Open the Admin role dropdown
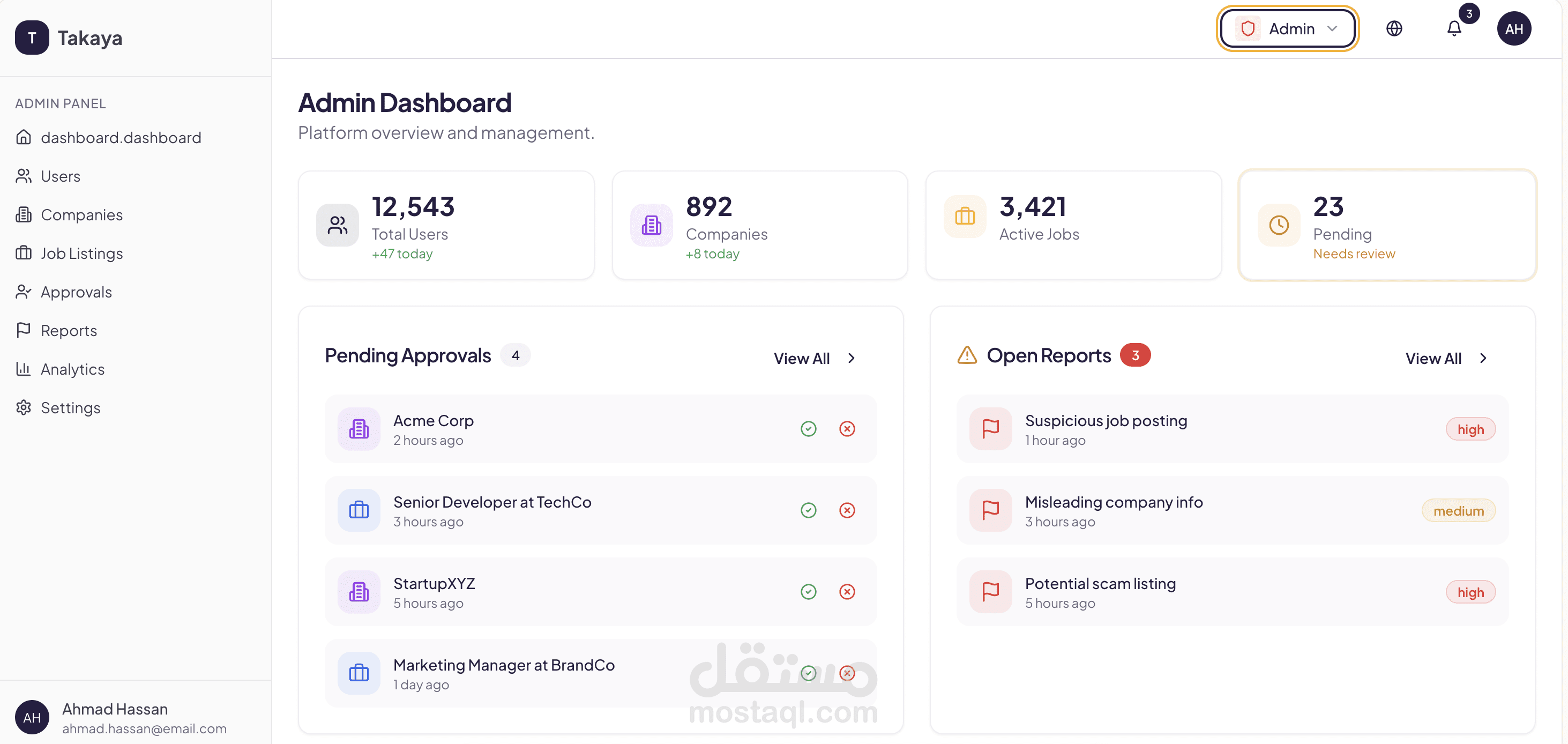The height and width of the screenshot is (744, 1568). click(1287, 28)
